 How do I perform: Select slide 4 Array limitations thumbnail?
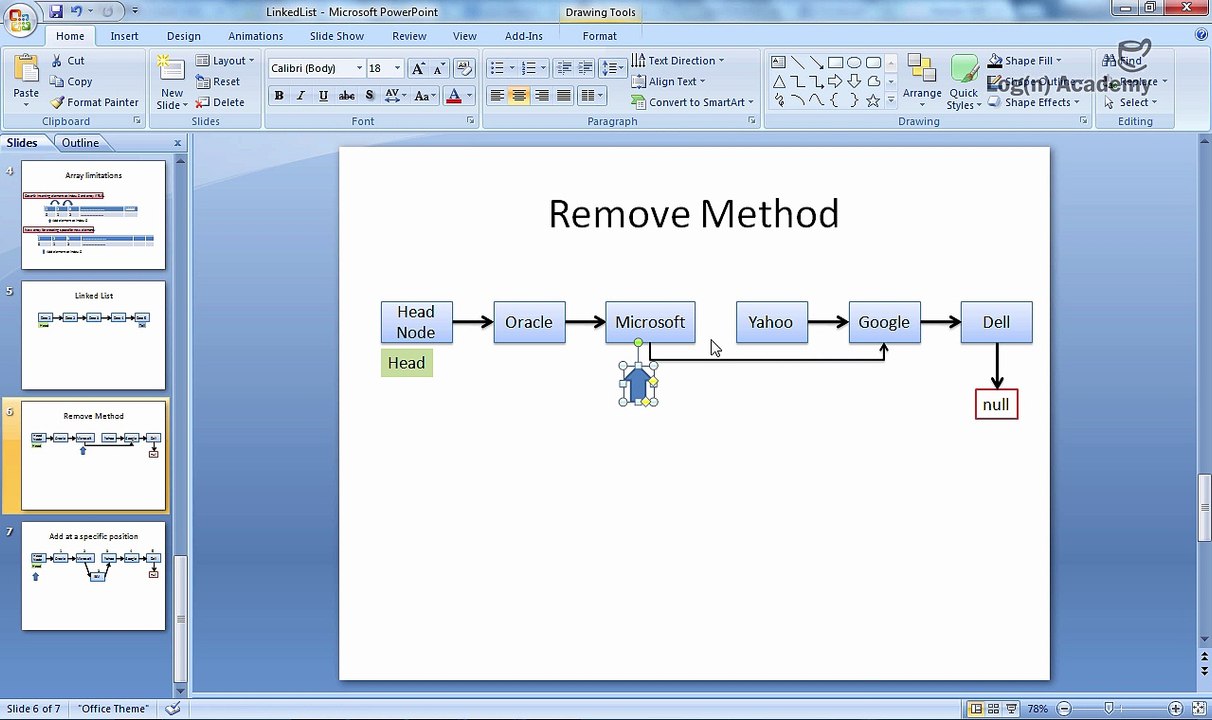pyautogui.click(x=94, y=215)
